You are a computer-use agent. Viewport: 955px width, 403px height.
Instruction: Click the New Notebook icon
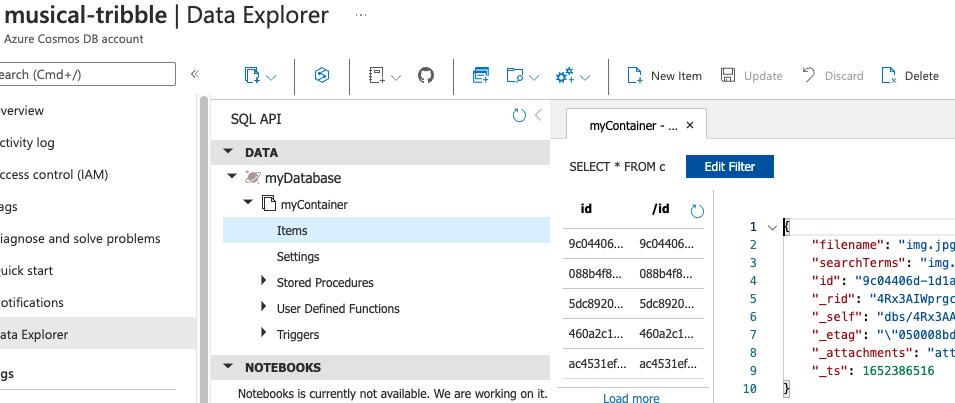tap(377, 75)
